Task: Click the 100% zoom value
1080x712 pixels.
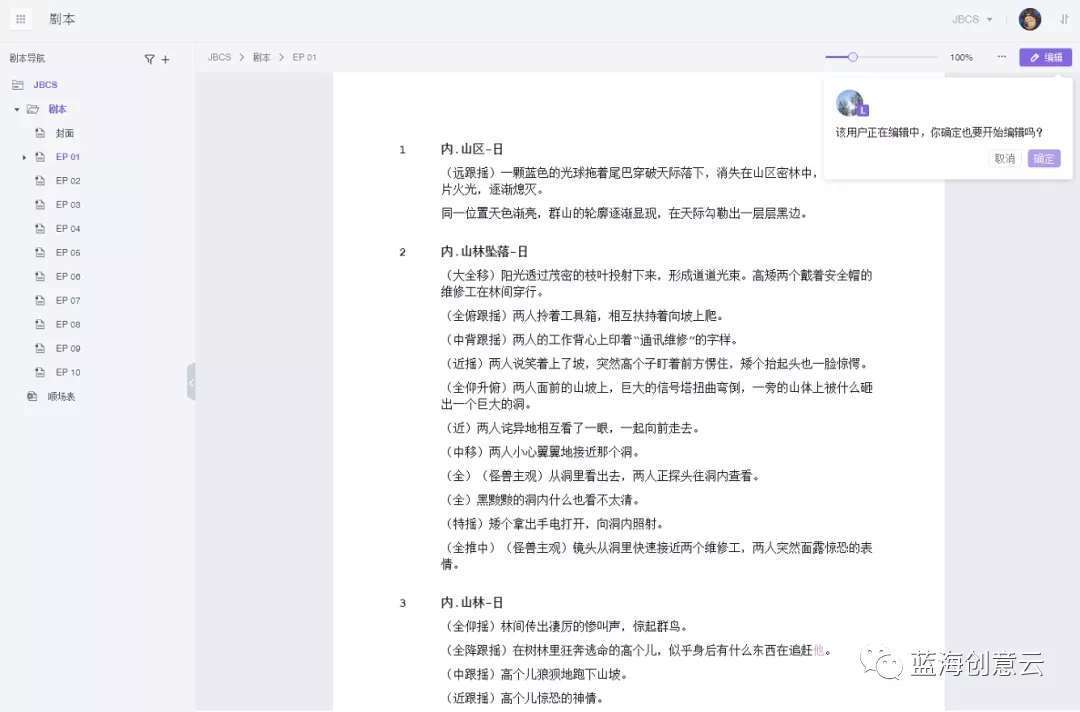Action: click(x=961, y=57)
